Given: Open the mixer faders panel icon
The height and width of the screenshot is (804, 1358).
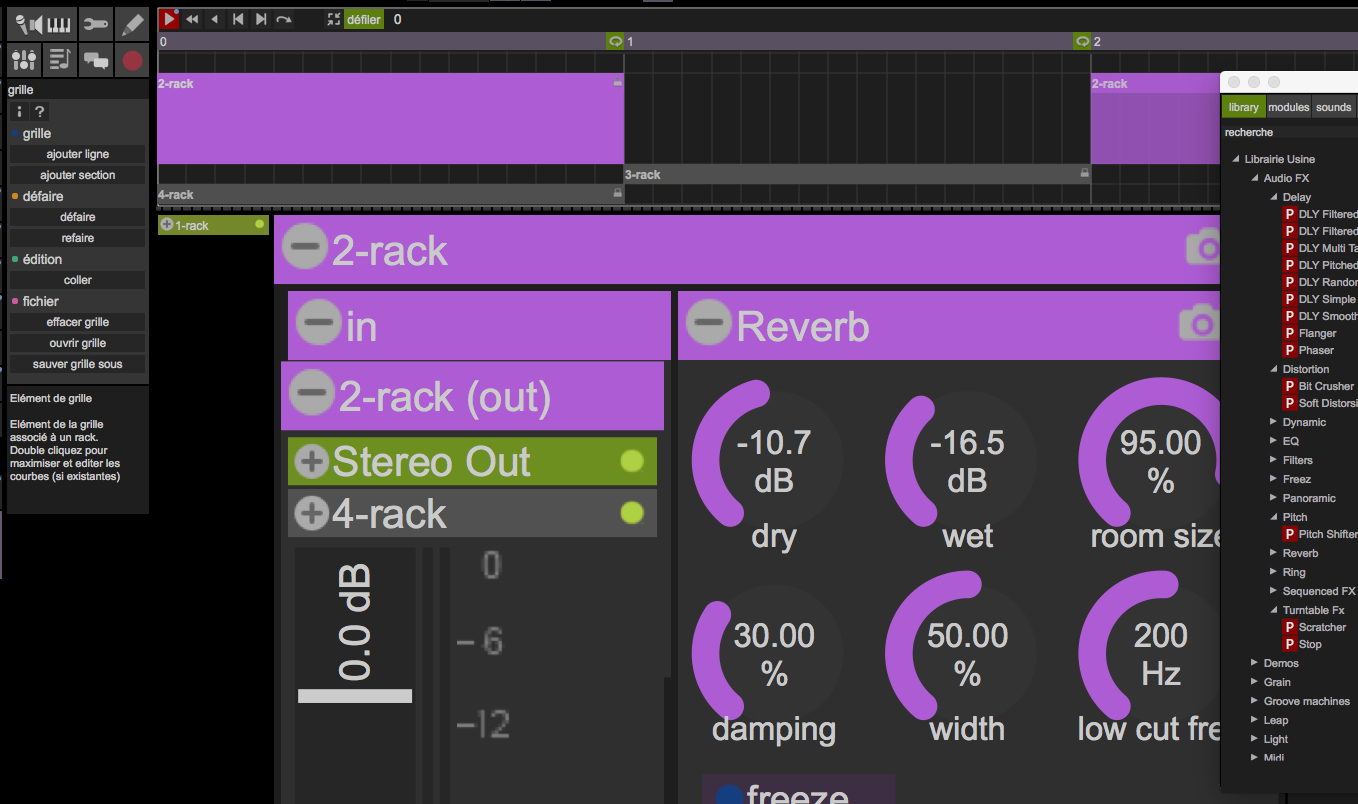Looking at the screenshot, I should (x=23, y=60).
